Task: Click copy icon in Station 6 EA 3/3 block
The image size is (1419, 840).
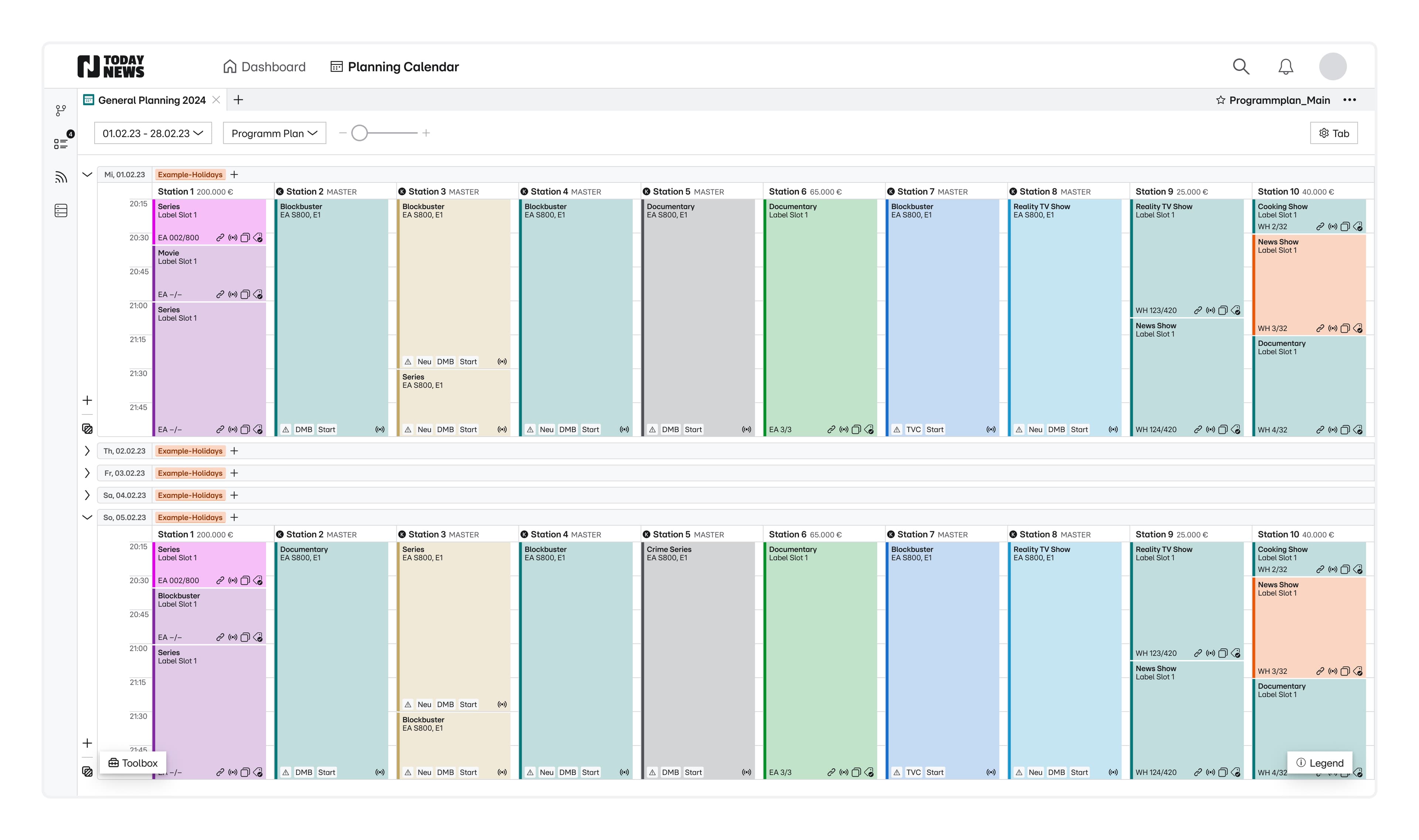Action: (x=856, y=430)
